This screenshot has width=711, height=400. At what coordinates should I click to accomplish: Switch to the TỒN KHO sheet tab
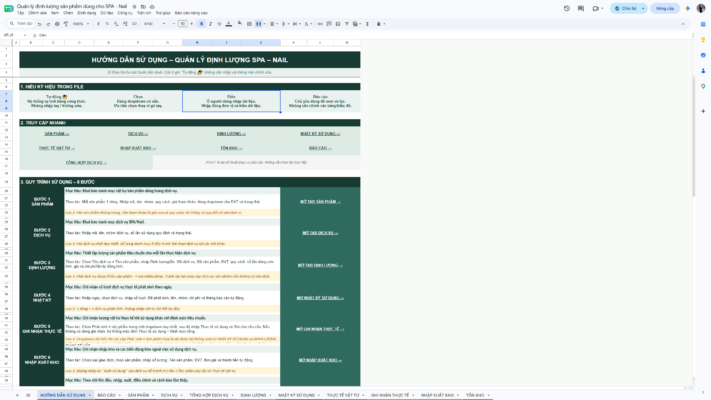click(x=475, y=395)
